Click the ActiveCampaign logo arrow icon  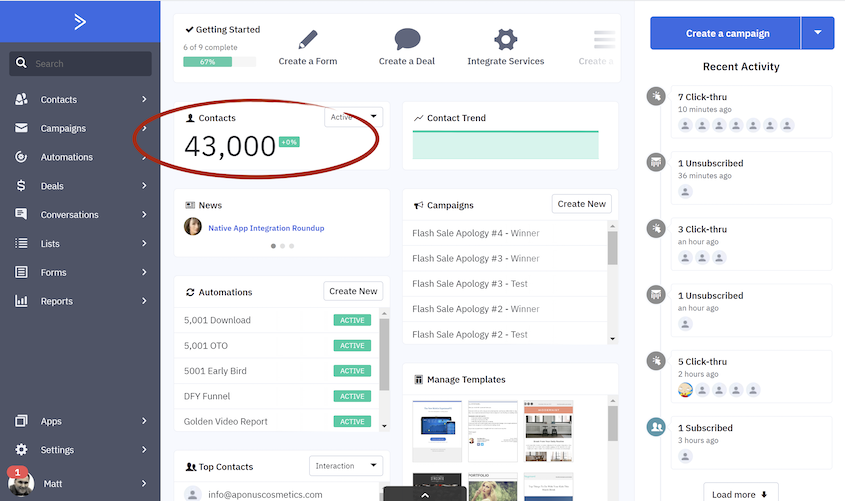tap(80, 22)
